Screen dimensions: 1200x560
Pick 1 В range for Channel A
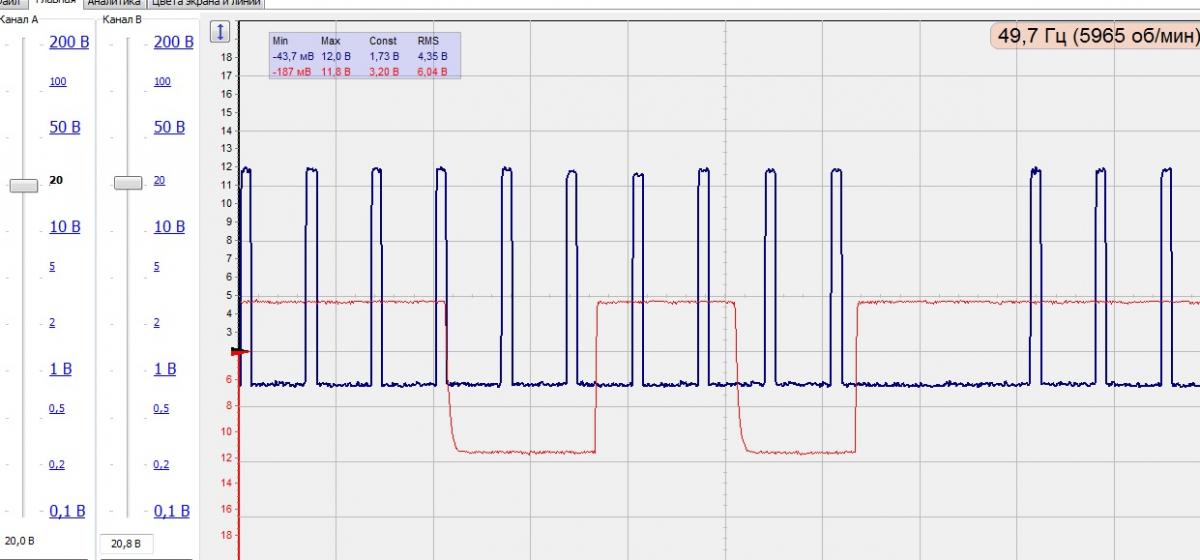[x=60, y=369]
